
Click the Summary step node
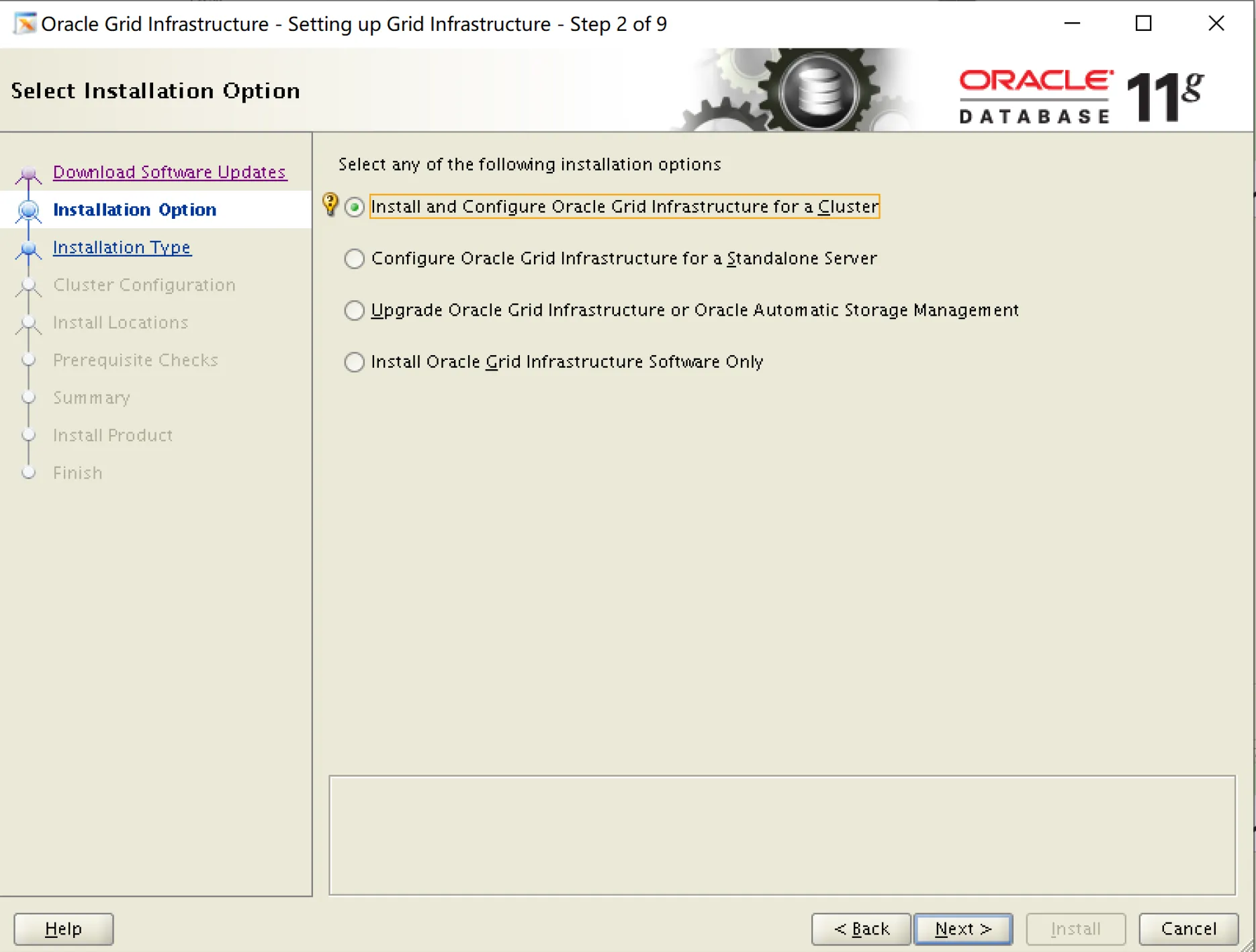coord(28,397)
